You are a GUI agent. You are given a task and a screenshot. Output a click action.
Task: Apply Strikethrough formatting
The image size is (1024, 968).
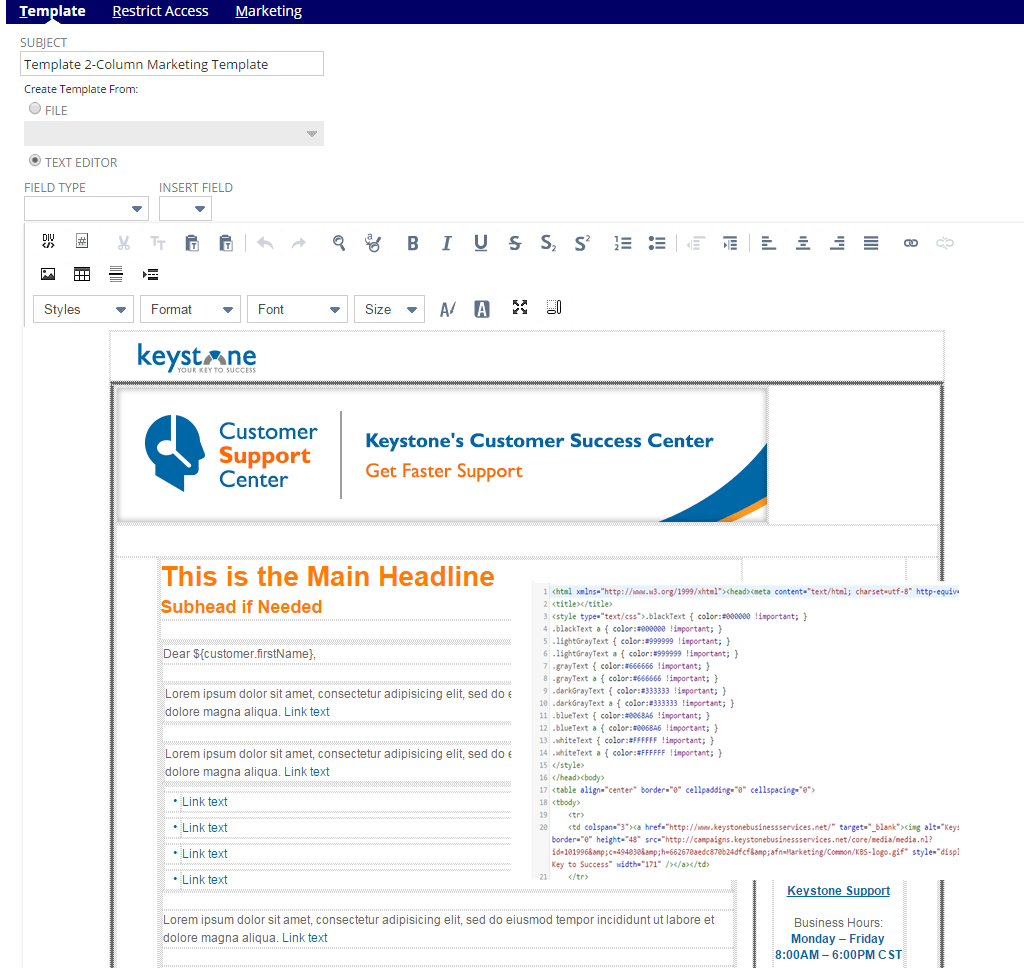pyautogui.click(x=515, y=244)
